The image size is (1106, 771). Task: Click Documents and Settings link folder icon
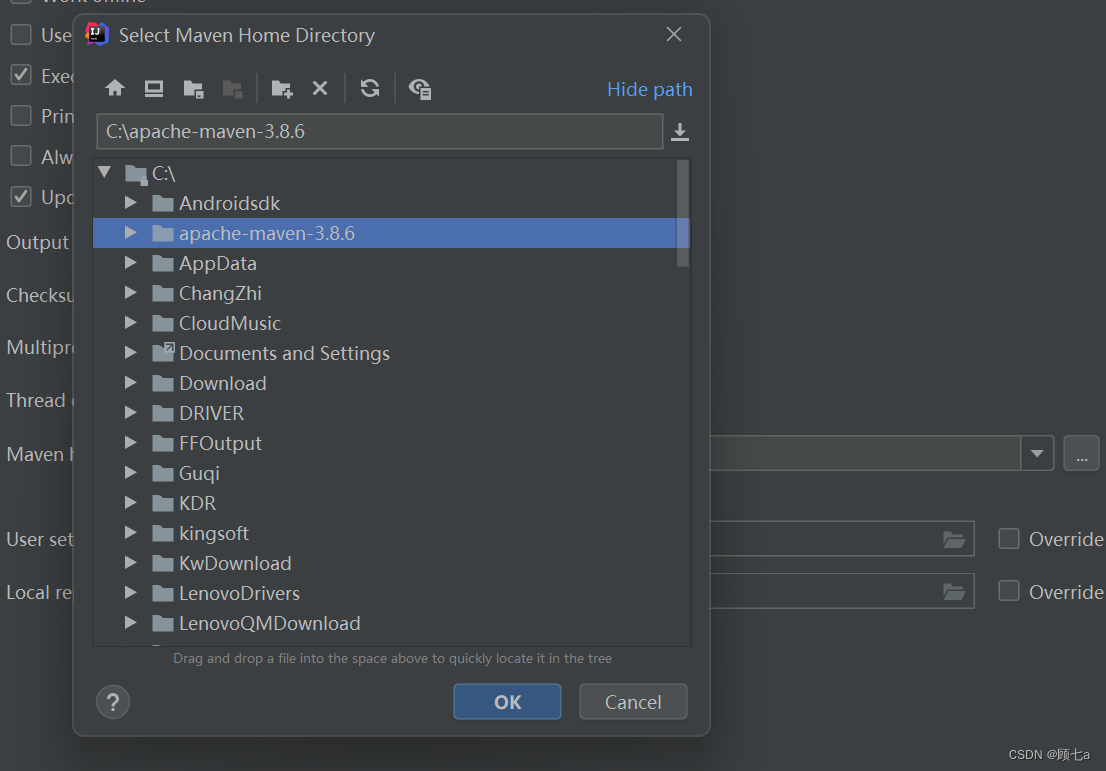[163, 353]
